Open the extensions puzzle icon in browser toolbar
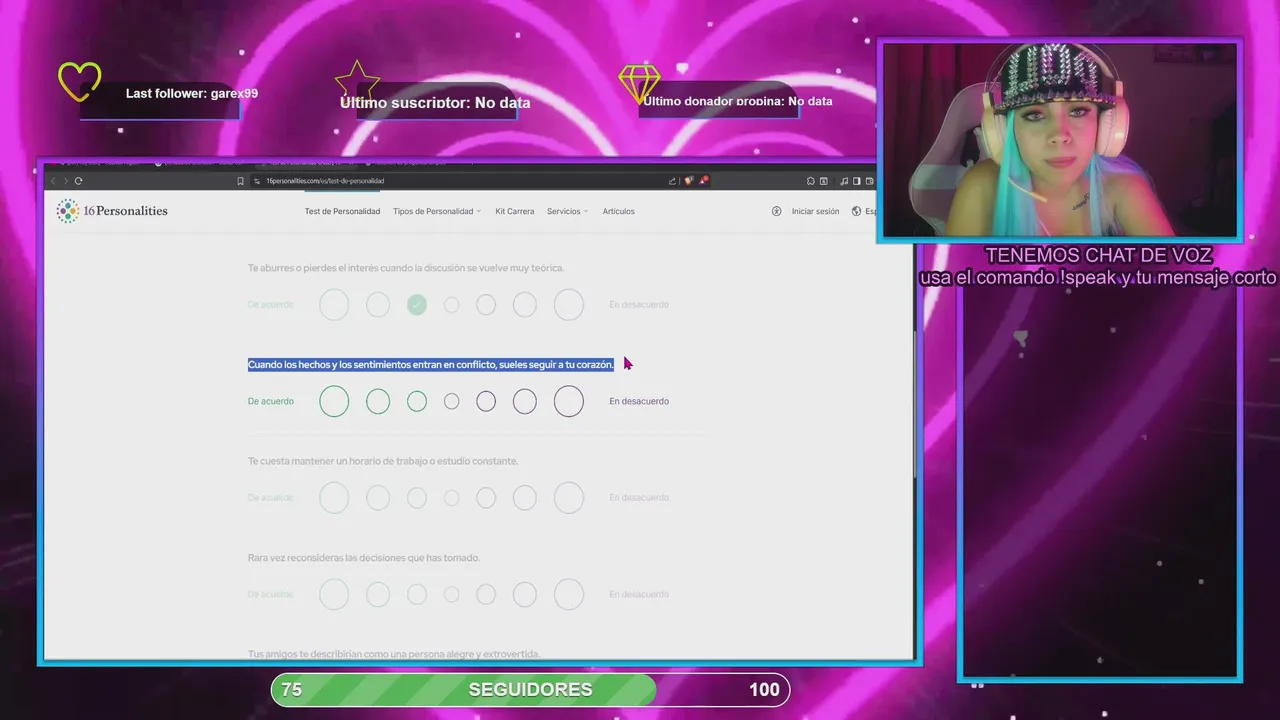Viewport: 1280px width, 720px height. point(810,181)
